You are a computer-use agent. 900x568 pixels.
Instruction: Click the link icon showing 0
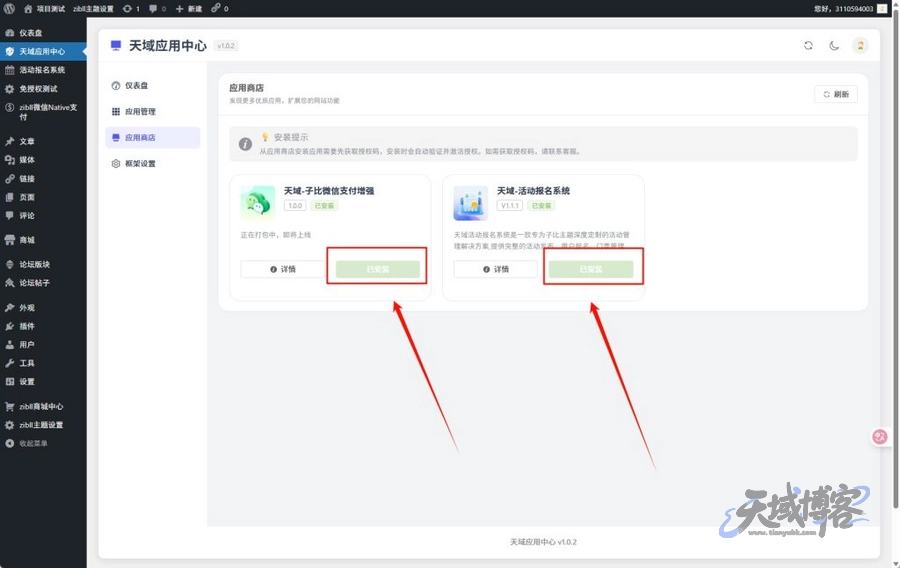tap(219, 9)
